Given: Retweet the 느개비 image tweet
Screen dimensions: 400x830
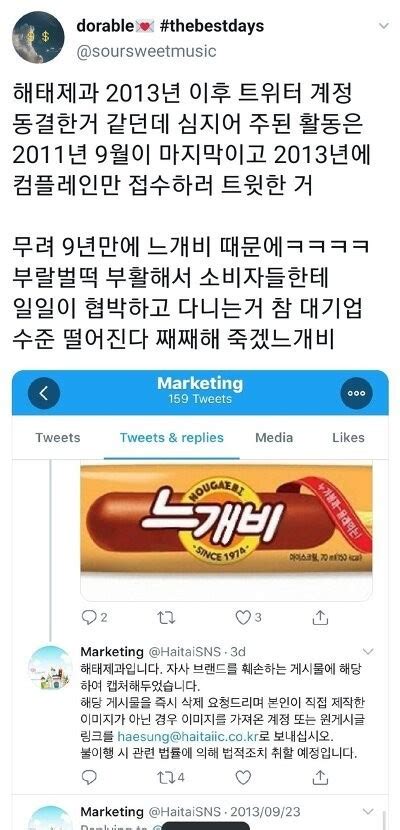Looking at the screenshot, I should [166, 617].
